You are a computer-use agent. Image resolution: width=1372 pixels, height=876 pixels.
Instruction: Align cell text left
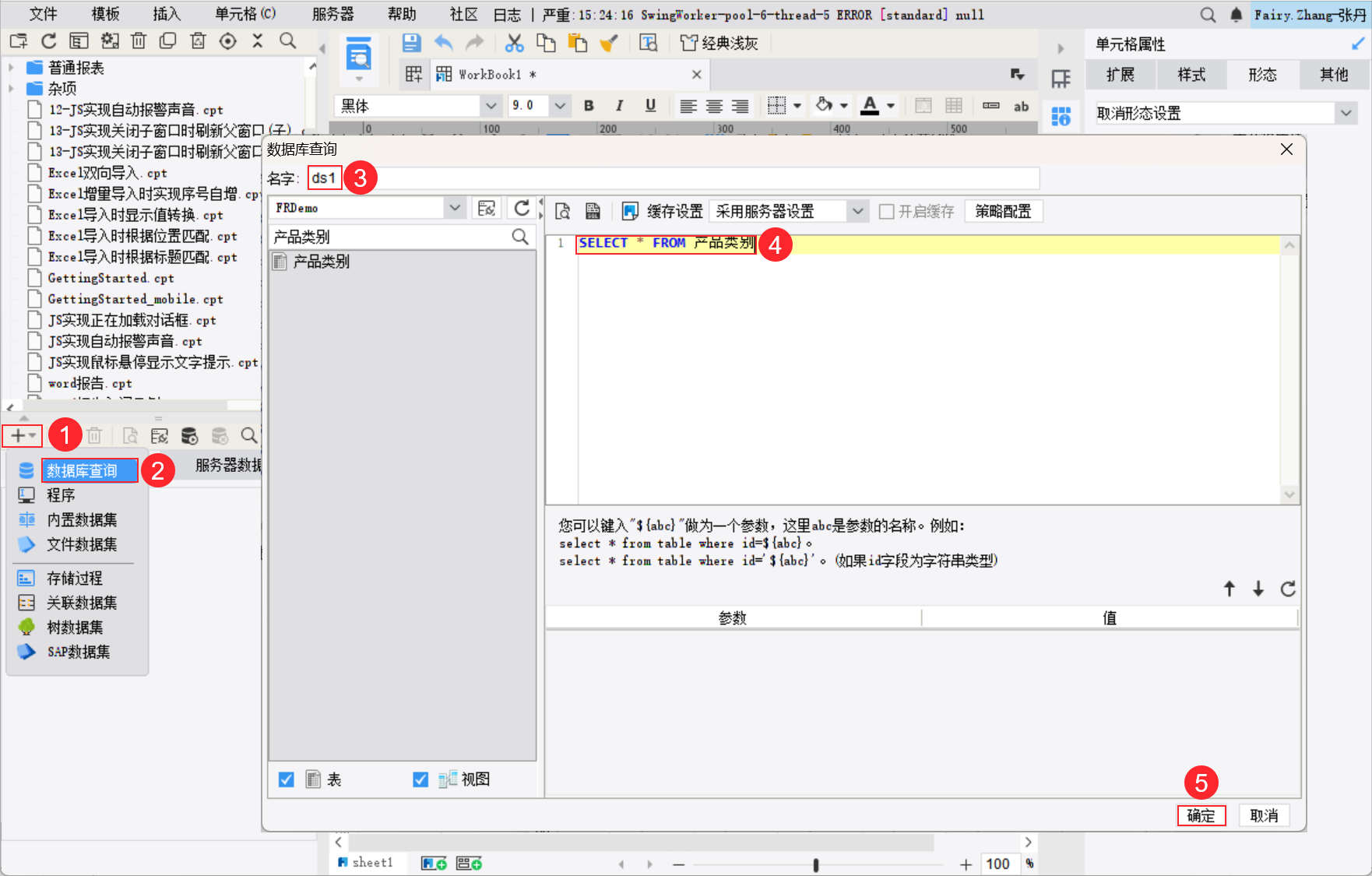[688, 106]
